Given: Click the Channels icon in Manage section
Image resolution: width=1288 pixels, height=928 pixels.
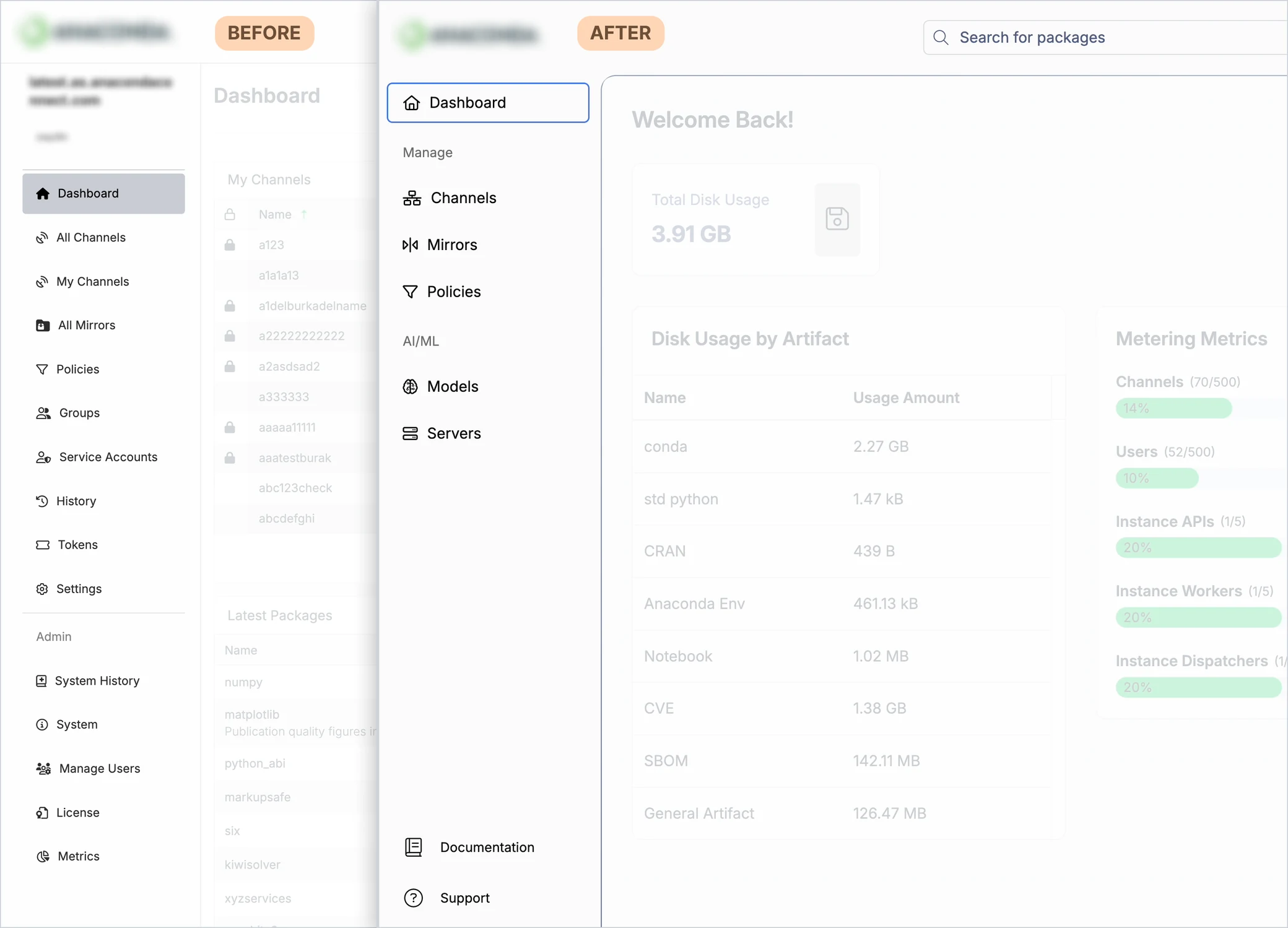Looking at the screenshot, I should coord(412,198).
